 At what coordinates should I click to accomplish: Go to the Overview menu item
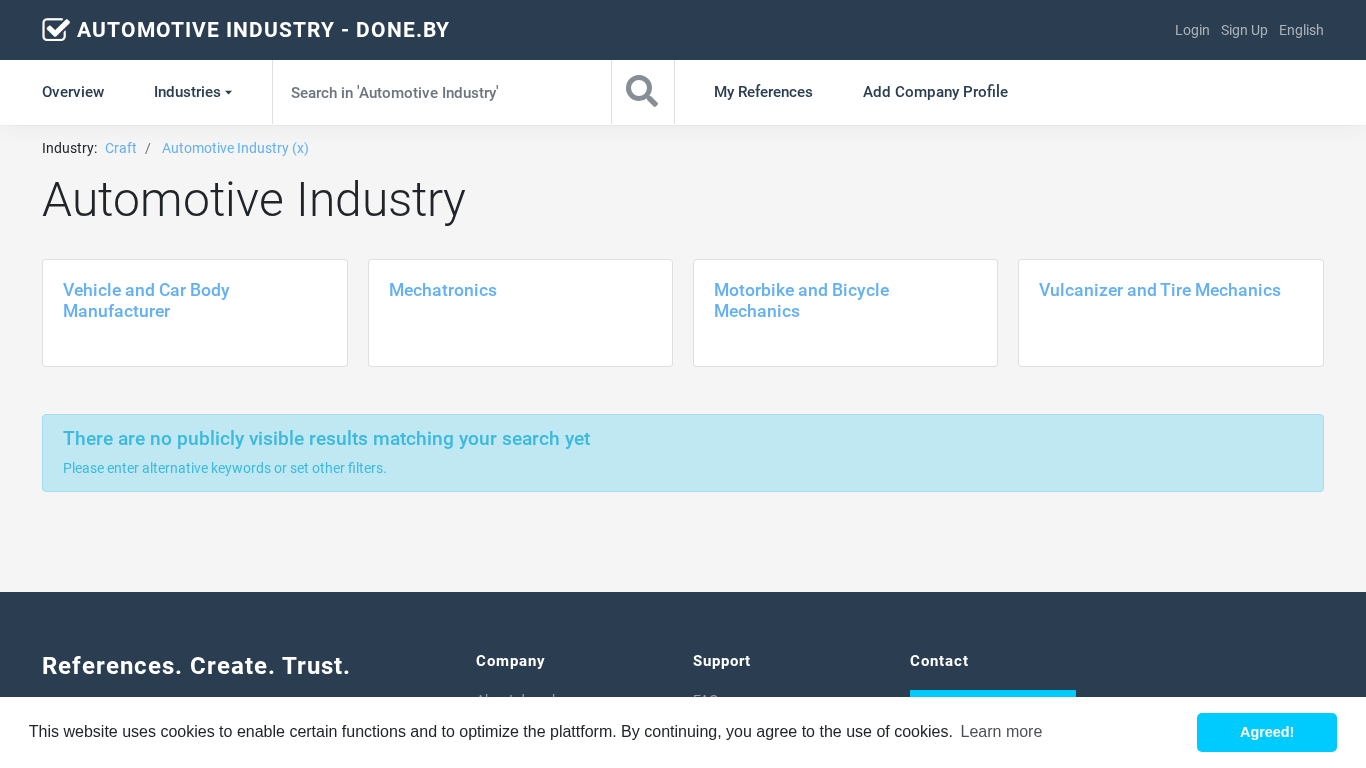pos(73,92)
